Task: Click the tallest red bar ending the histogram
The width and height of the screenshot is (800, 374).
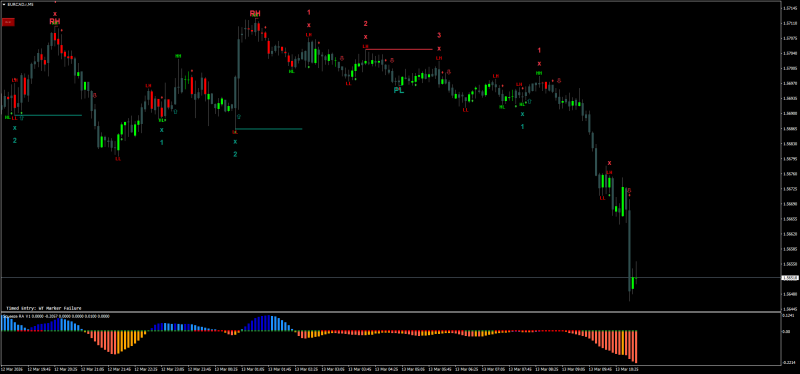Action: pos(636,346)
